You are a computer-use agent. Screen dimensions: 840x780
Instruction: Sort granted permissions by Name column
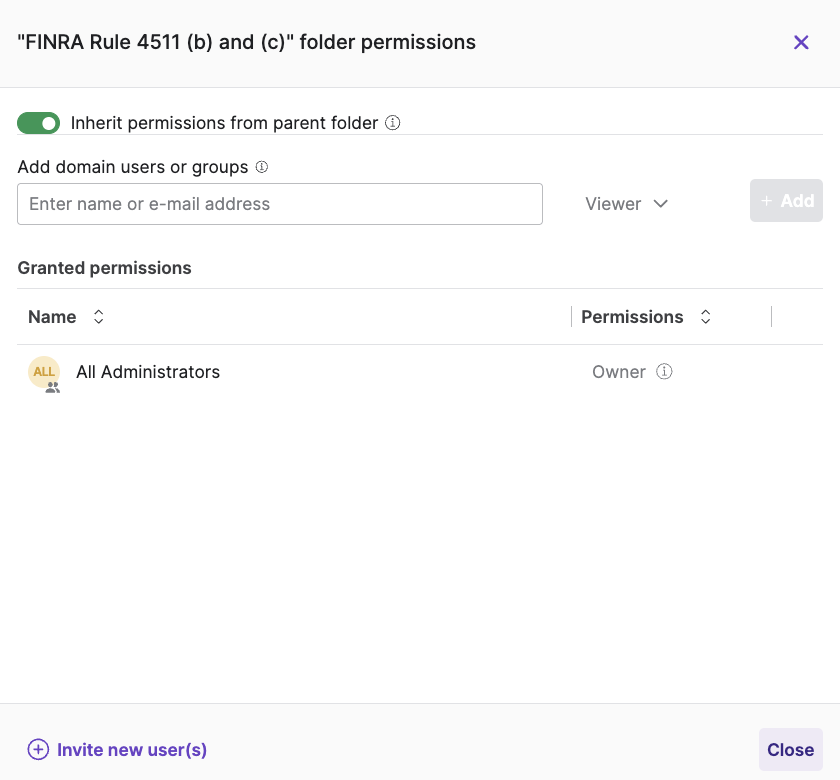52,317
